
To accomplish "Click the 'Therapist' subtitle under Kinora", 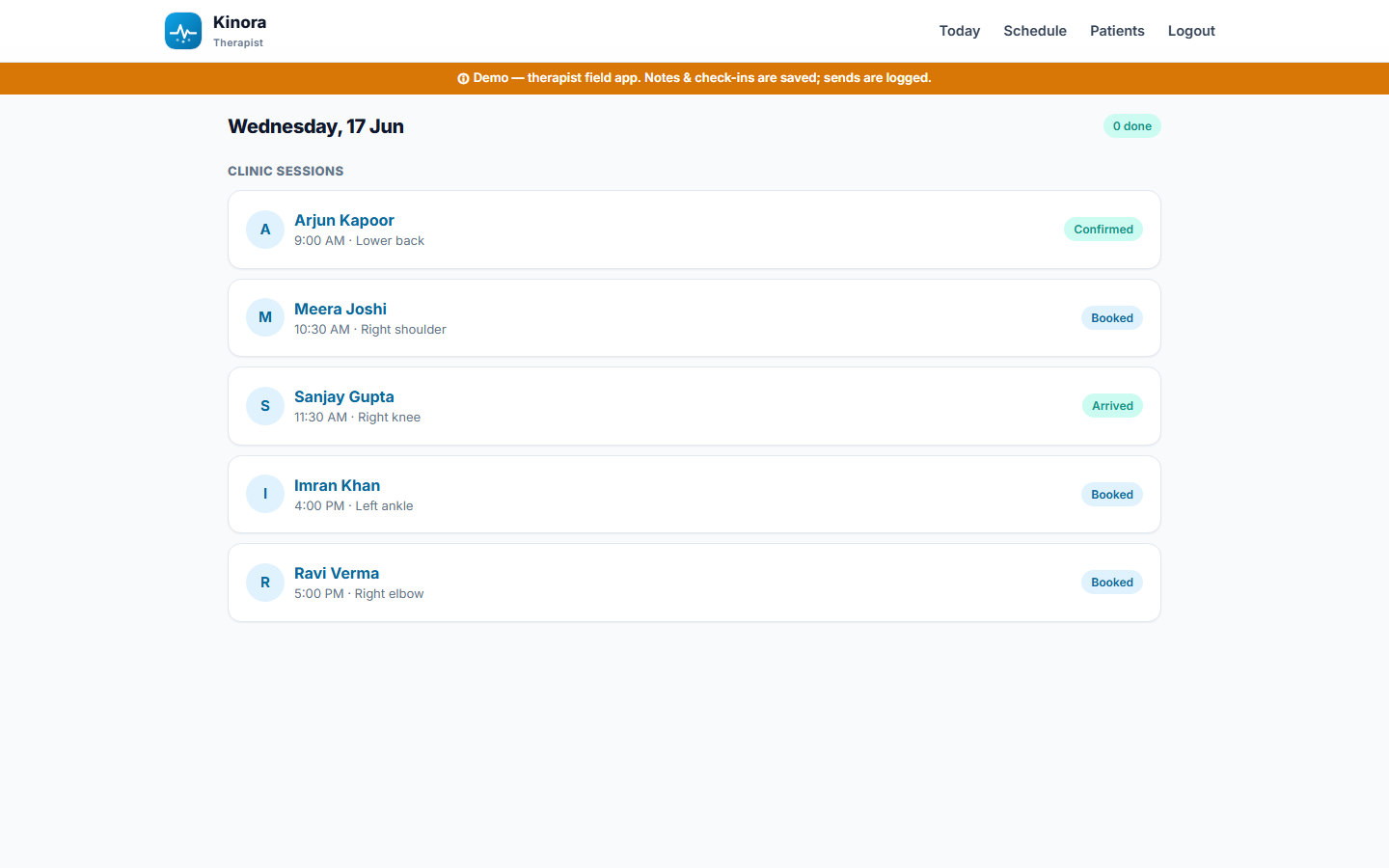I will (x=238, y=42).
